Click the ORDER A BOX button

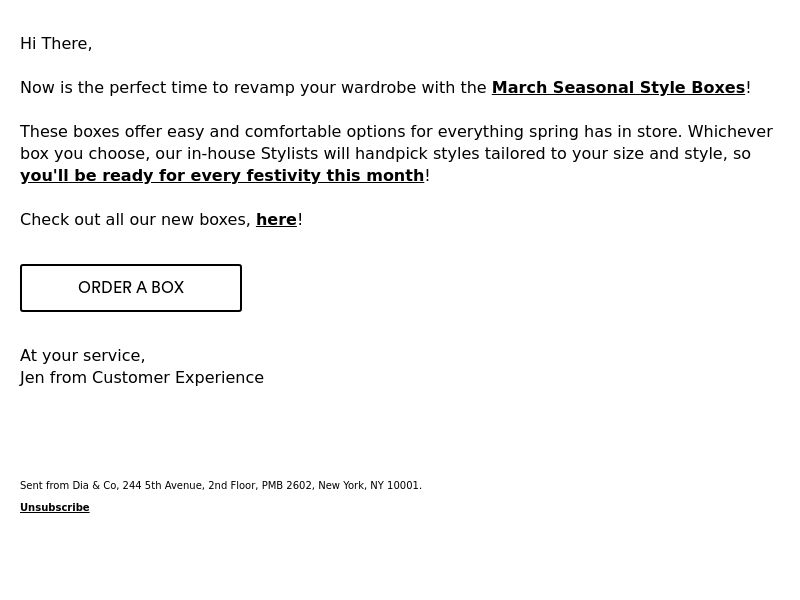click(131, 288)
